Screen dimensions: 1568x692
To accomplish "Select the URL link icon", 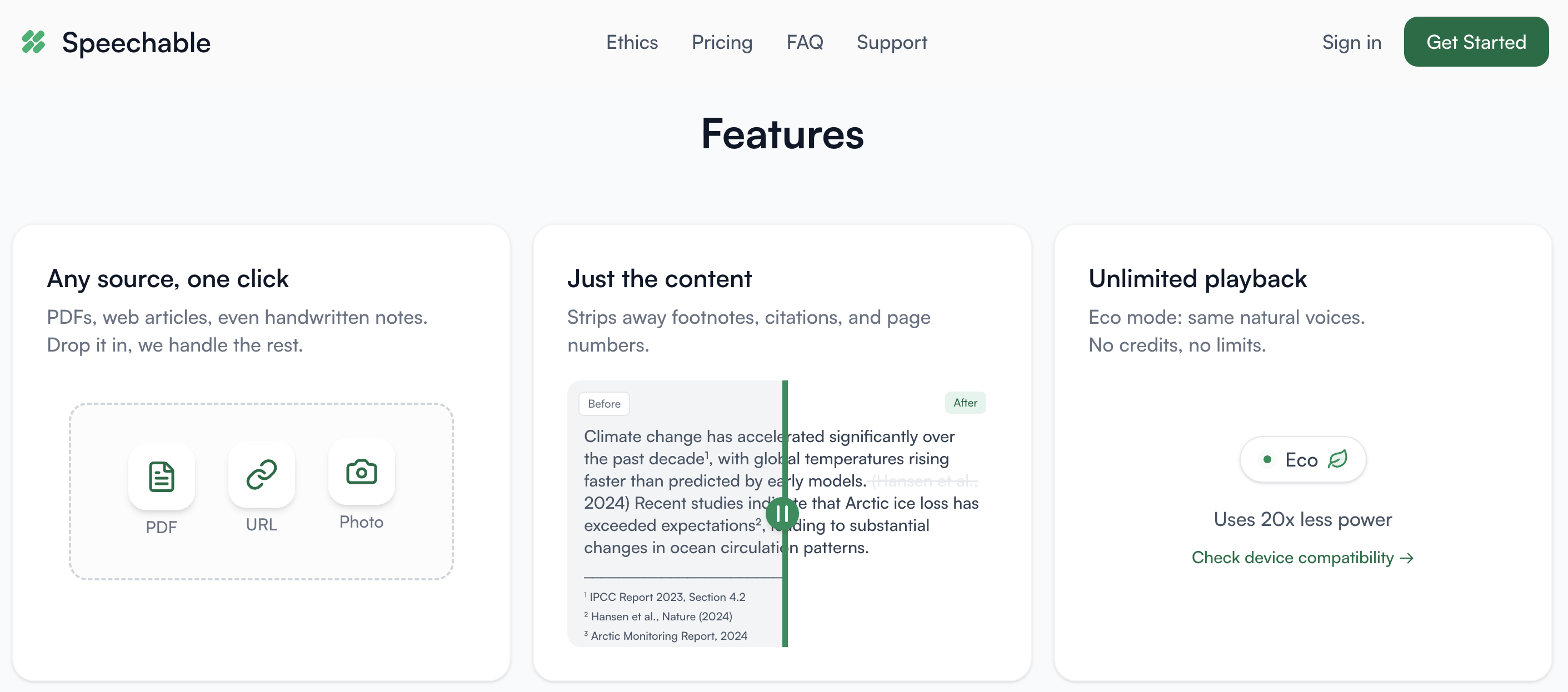I will (261, 474).
